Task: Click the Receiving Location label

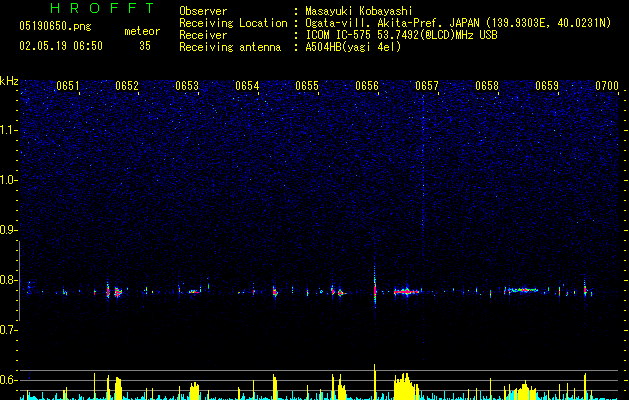Action: tap(233, 23)
